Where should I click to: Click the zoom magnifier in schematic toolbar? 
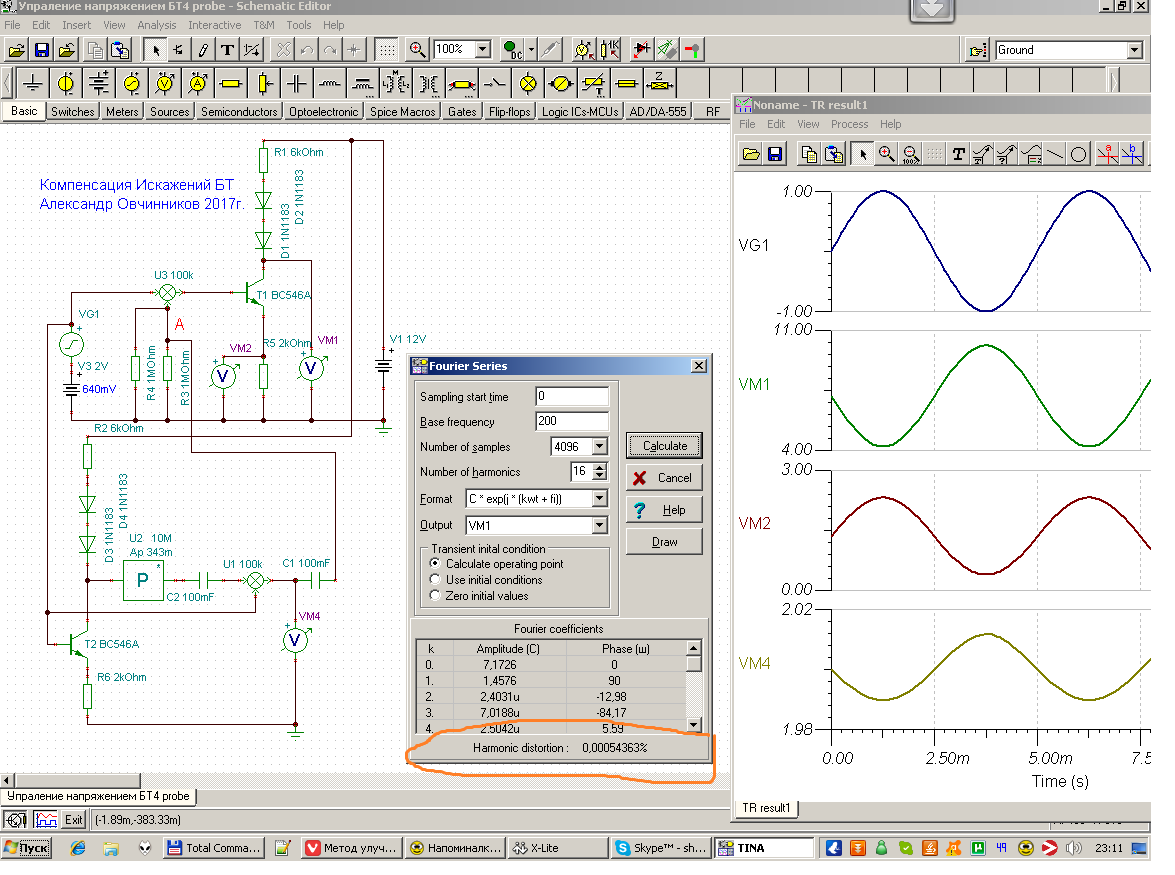coord(417,49)
